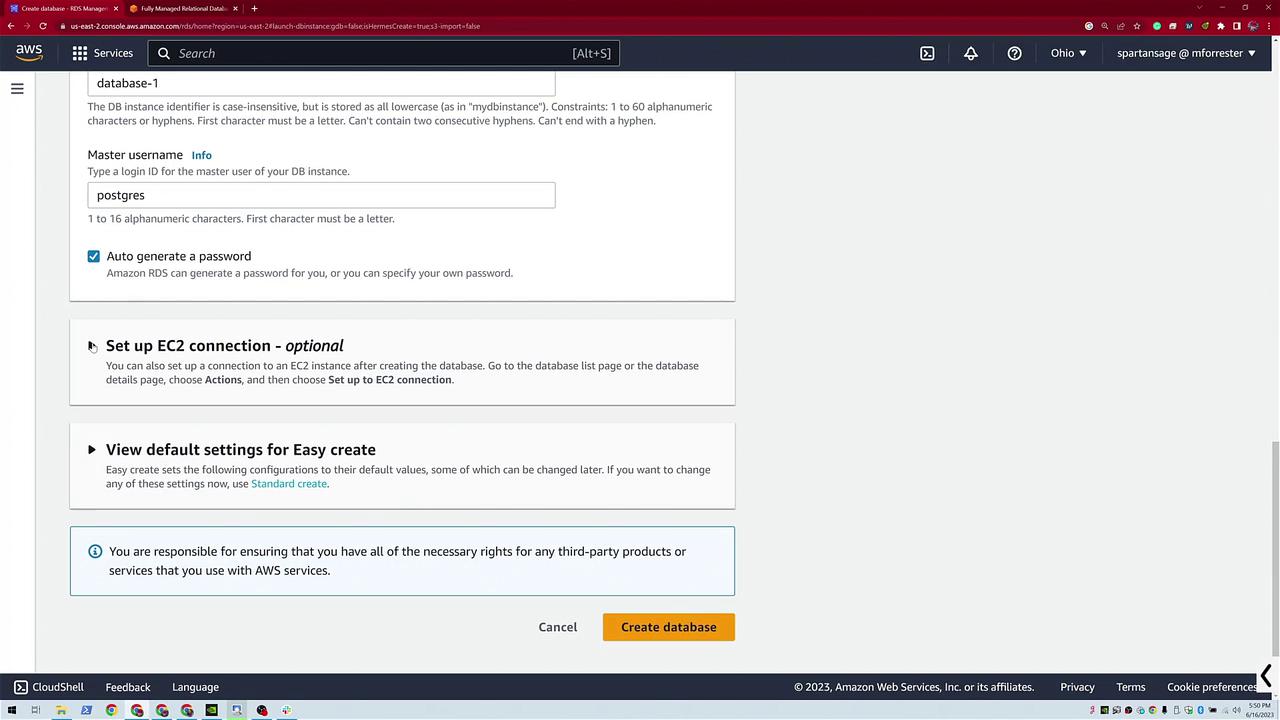Click the Cancel button
The height and width of the screenshot is (720, 1280).
[x=558, y=627]
